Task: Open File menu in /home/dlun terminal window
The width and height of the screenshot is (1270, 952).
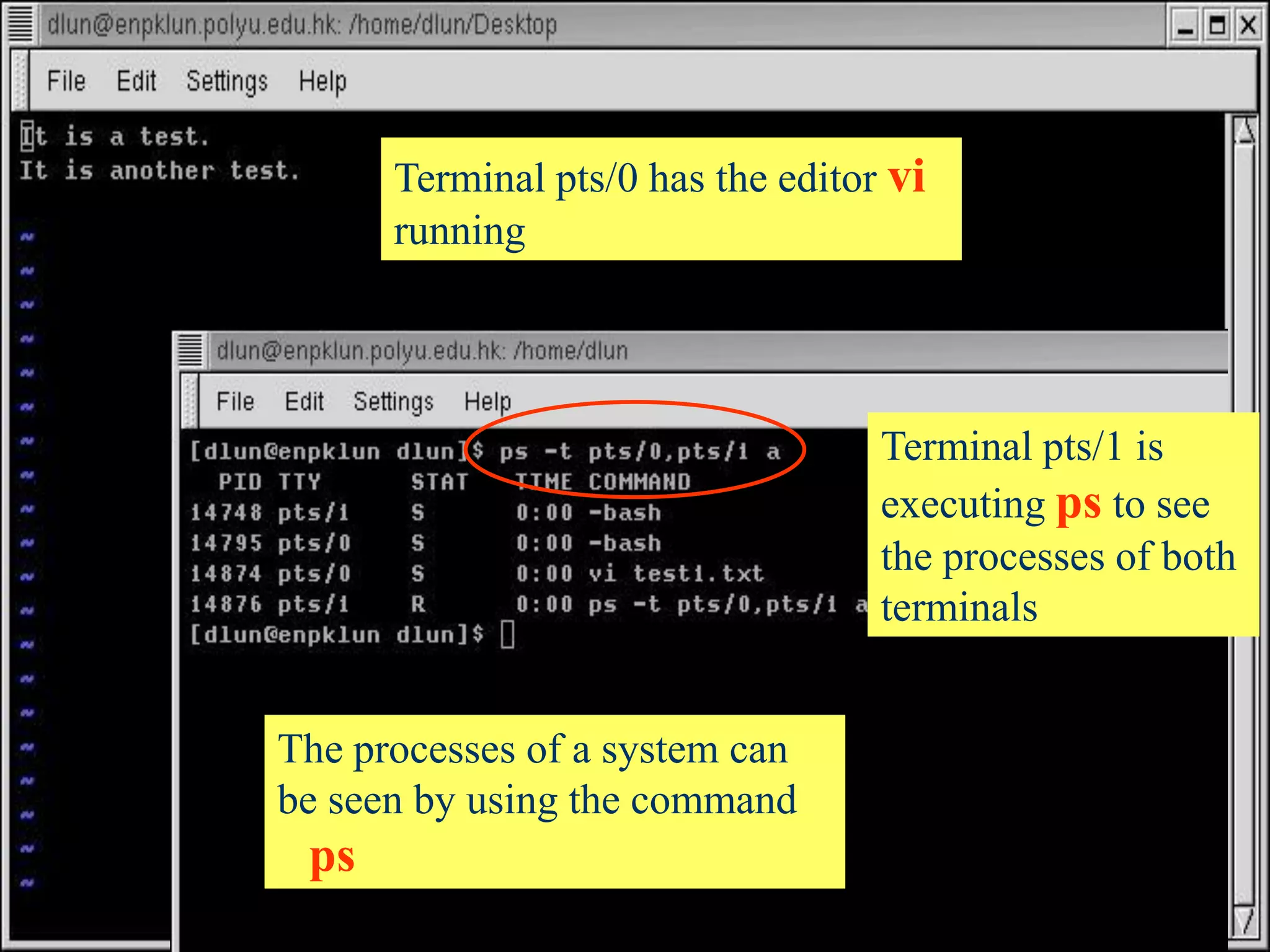Action: click(235, 402)
